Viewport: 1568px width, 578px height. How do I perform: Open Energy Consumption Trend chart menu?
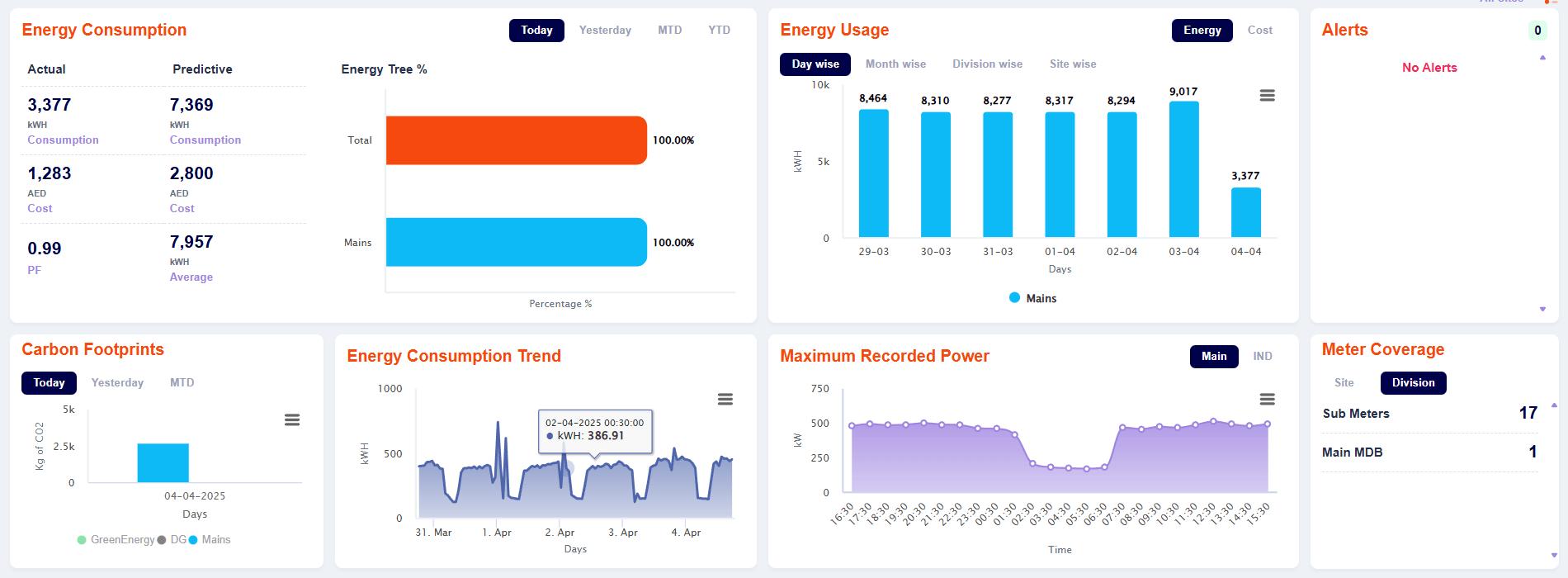coord(725,399)
